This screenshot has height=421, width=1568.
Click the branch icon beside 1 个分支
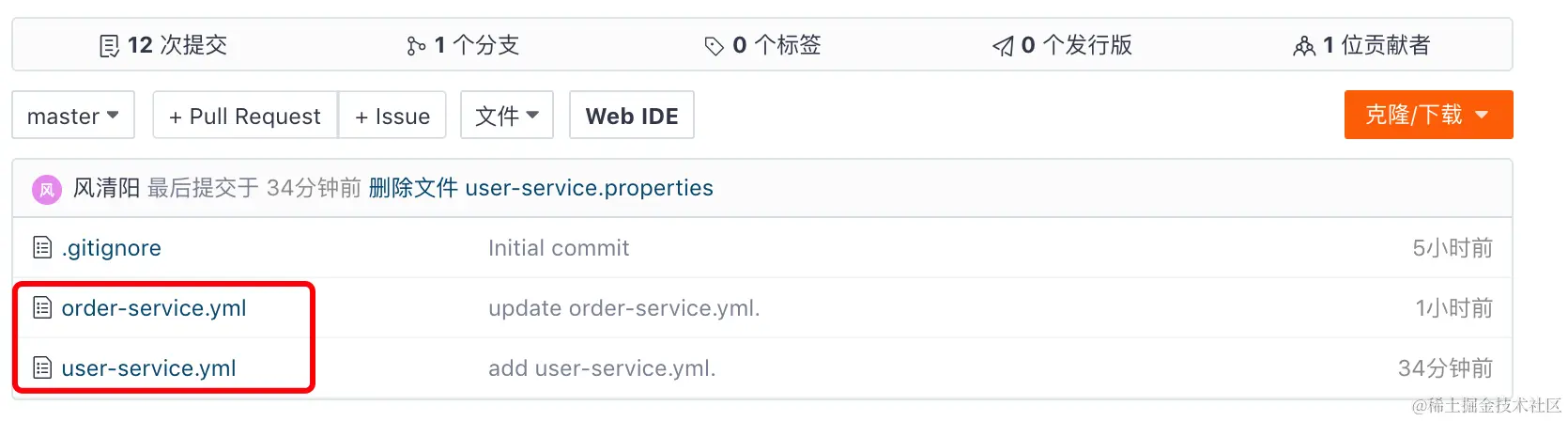point(416,46)
